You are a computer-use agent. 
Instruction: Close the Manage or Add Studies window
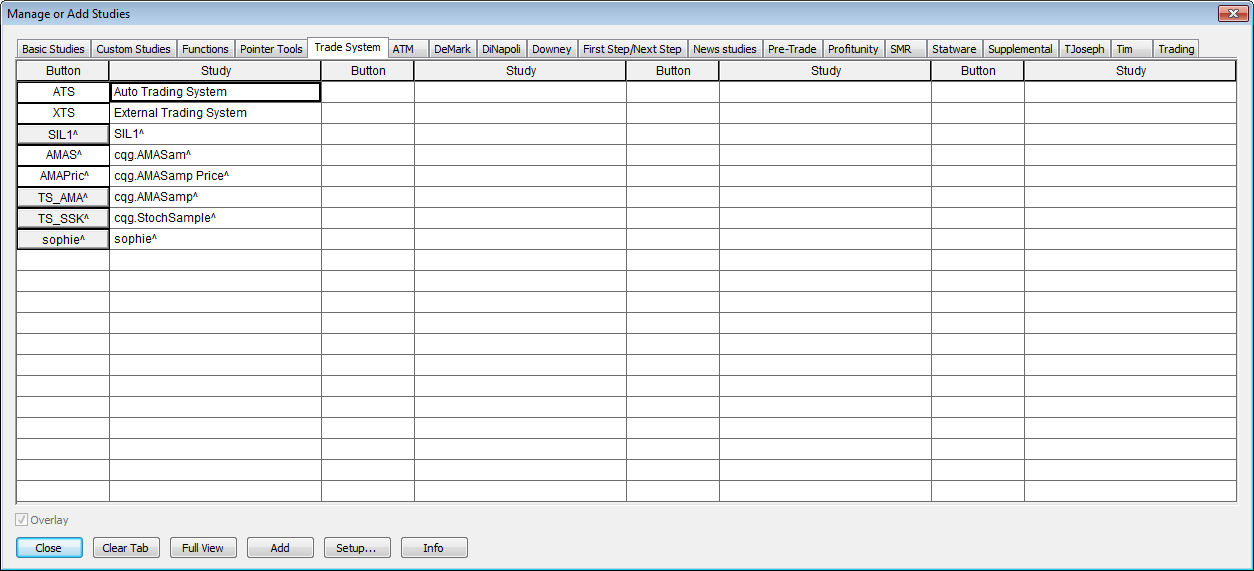pos(1230,14)
